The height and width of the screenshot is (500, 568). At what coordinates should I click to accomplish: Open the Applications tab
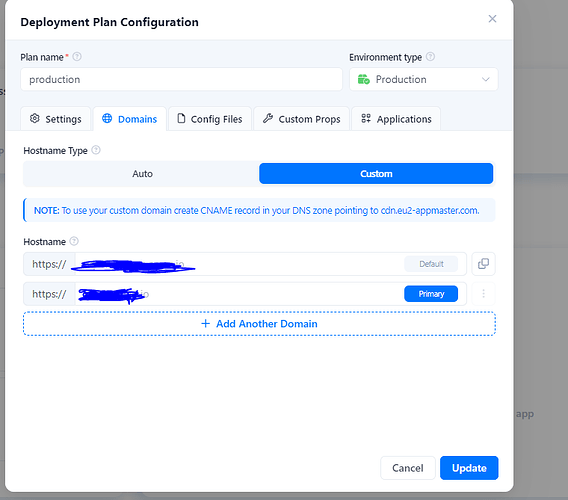[x=396, y=119]
